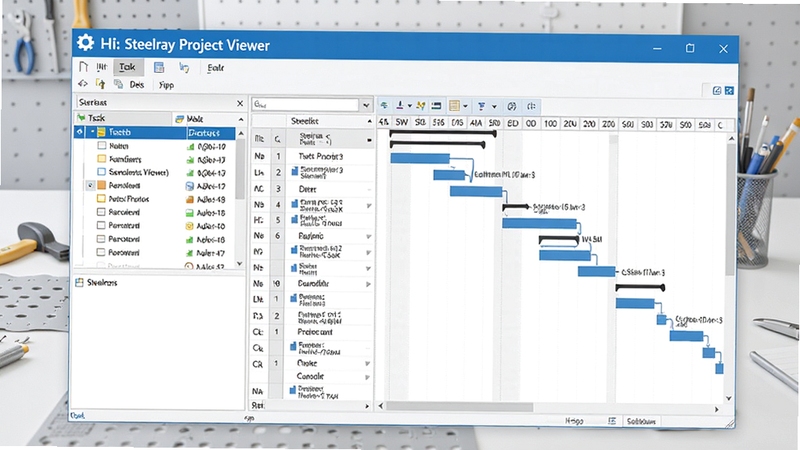Tick the box on the Noten tree row
Image resolution: width=800 pixels, height=450 pixels.
(101, 145)
